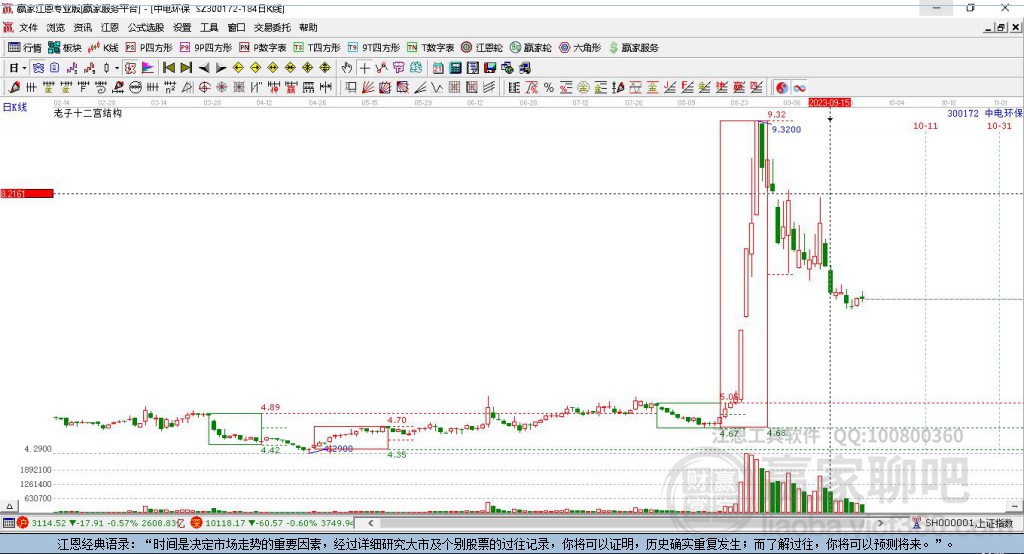Expand the candlestick style dropdown arrow

coord(117,68)
